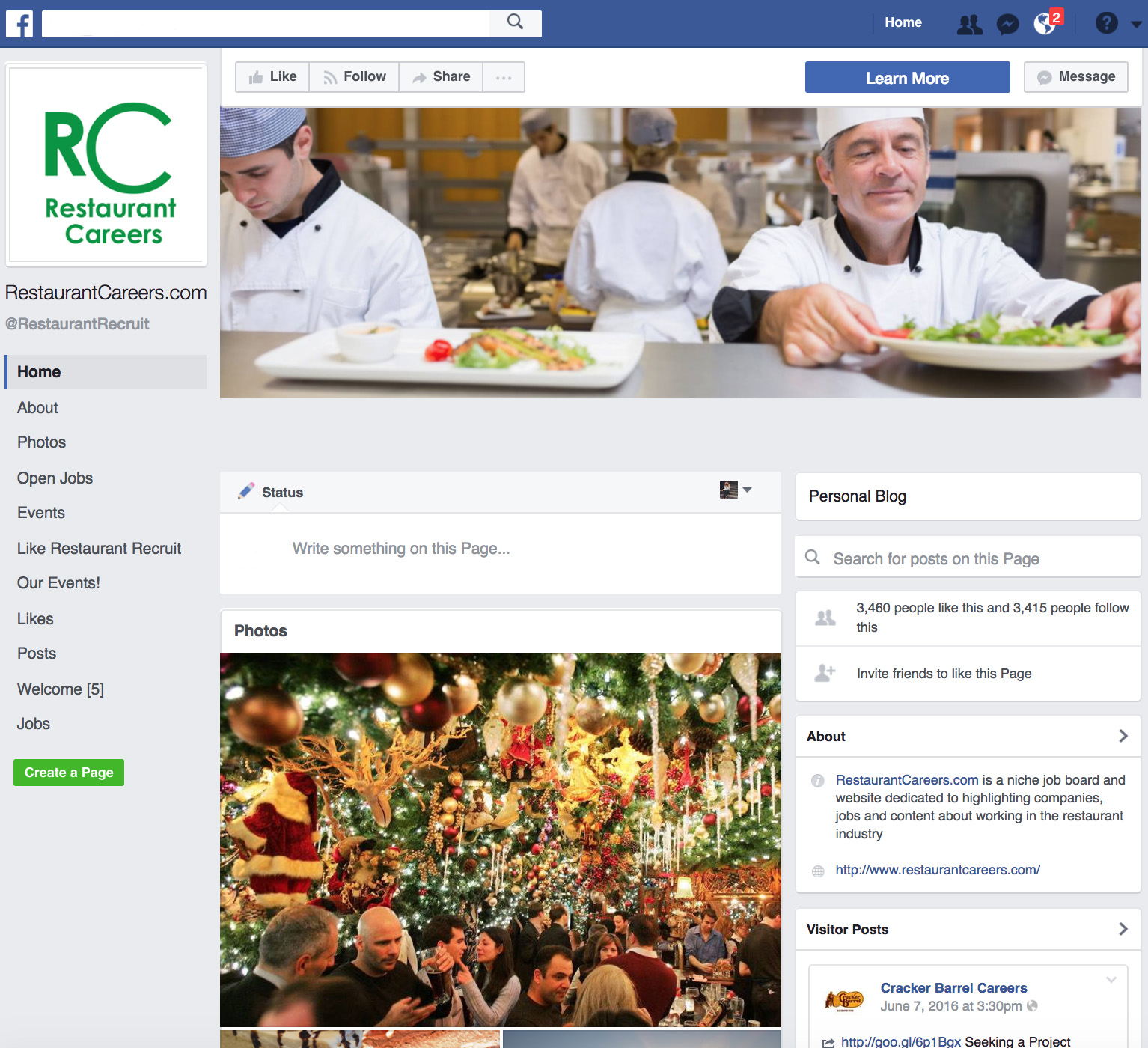Expand the Visitor Posts chevron
Screen dimensions: 1148x1048
pyautogui.click(x=1123, y=929)
